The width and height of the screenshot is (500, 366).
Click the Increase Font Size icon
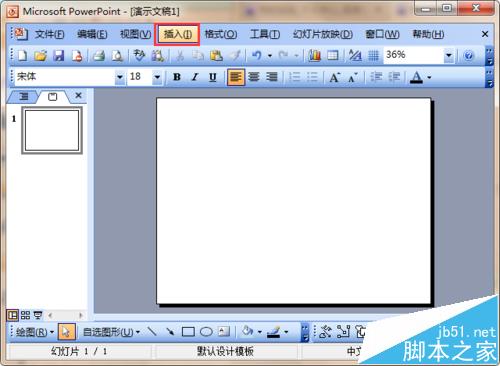pos(334,77)
